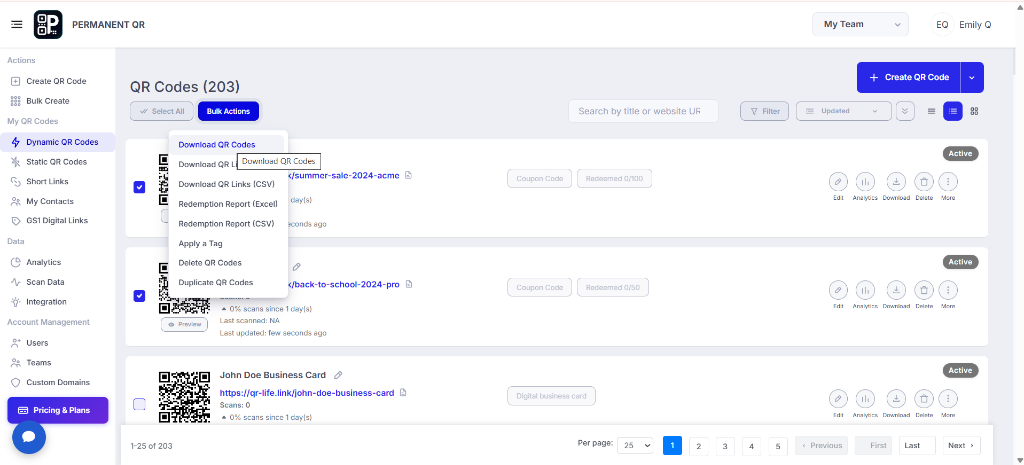
Task: Open the john-doe-business-card link
Action: pyautogui.click(x=307, y=393)
